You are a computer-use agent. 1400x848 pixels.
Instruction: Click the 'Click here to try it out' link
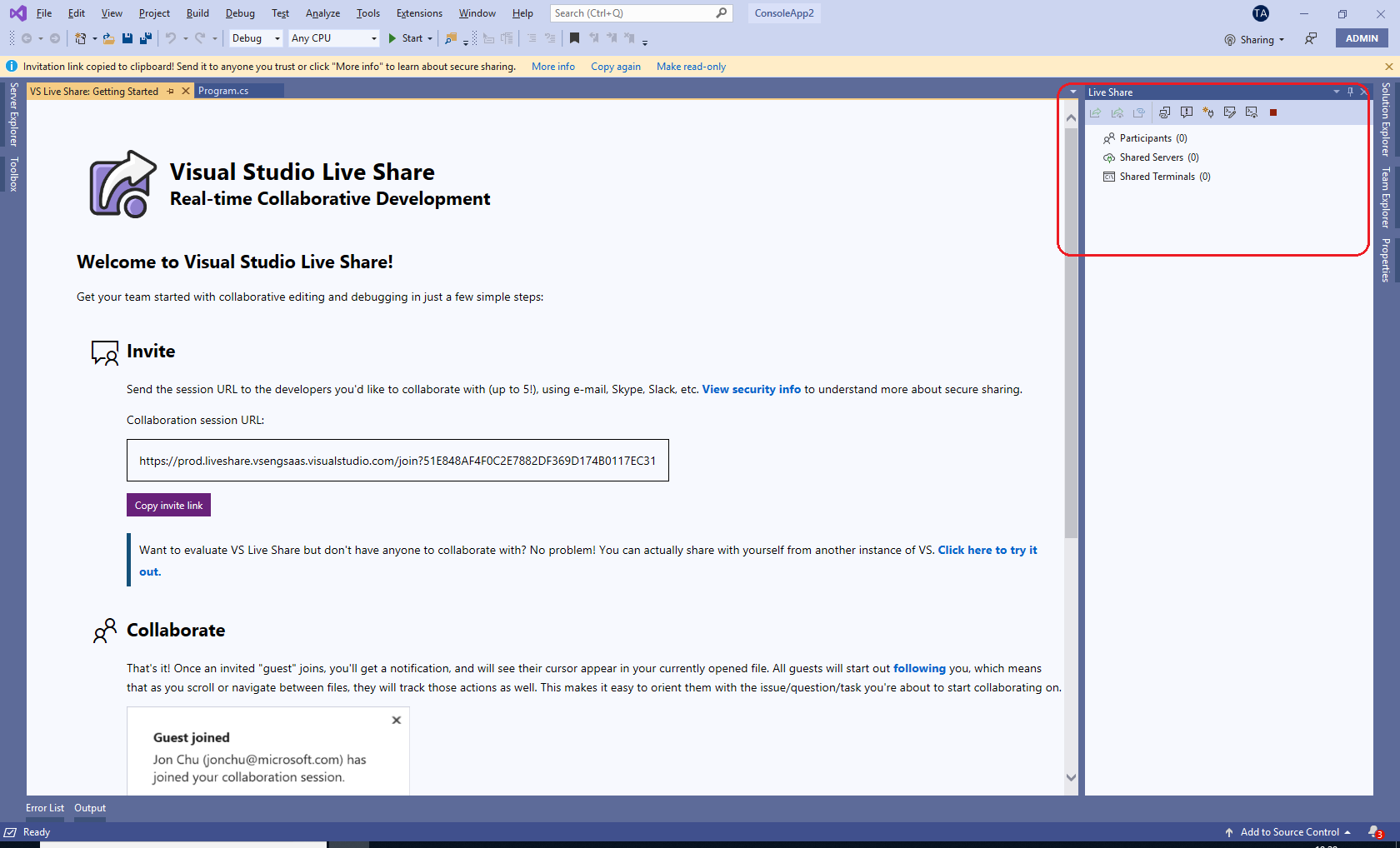pyautogui.click(x=987, y=550)
